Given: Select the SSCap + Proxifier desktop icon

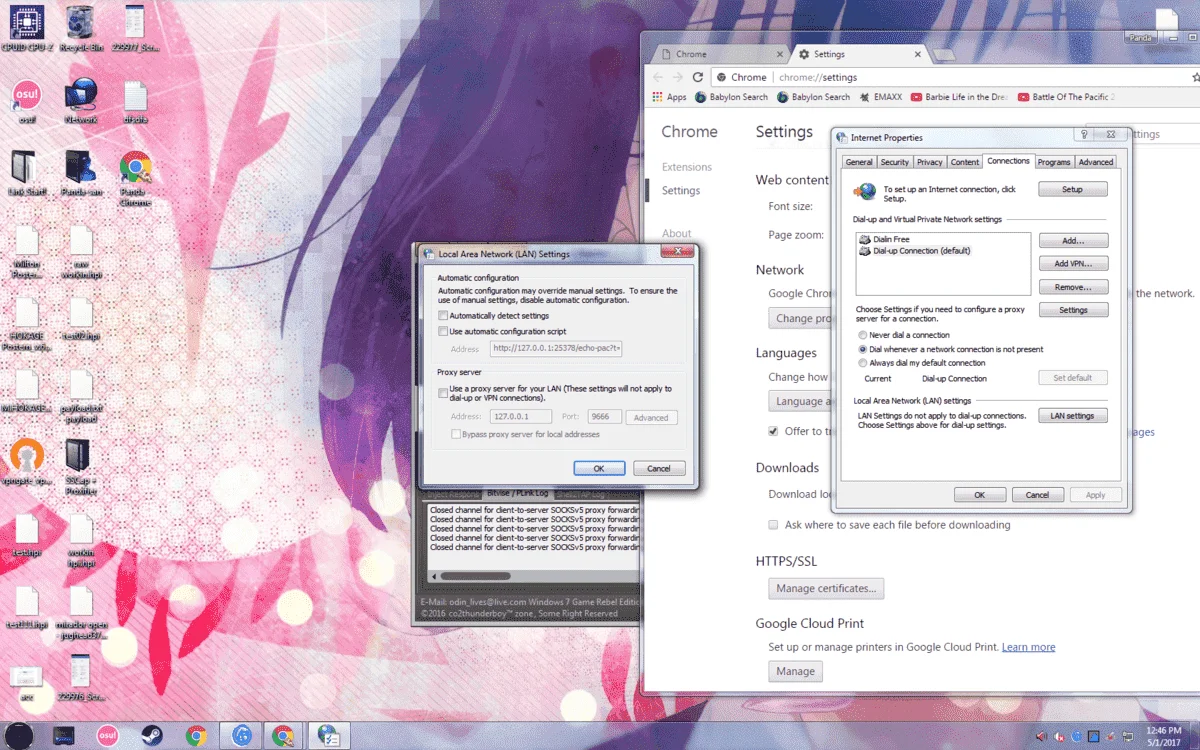Looking at the screenshot, I should pyautogui.click(x=80, y=464).
